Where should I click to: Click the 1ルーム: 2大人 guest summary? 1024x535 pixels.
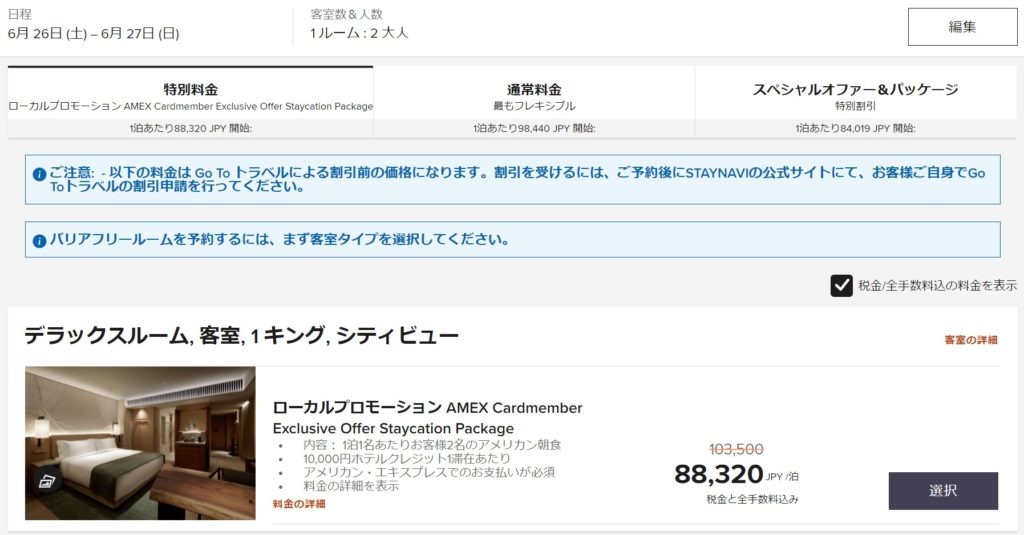(x=359, y=33)
